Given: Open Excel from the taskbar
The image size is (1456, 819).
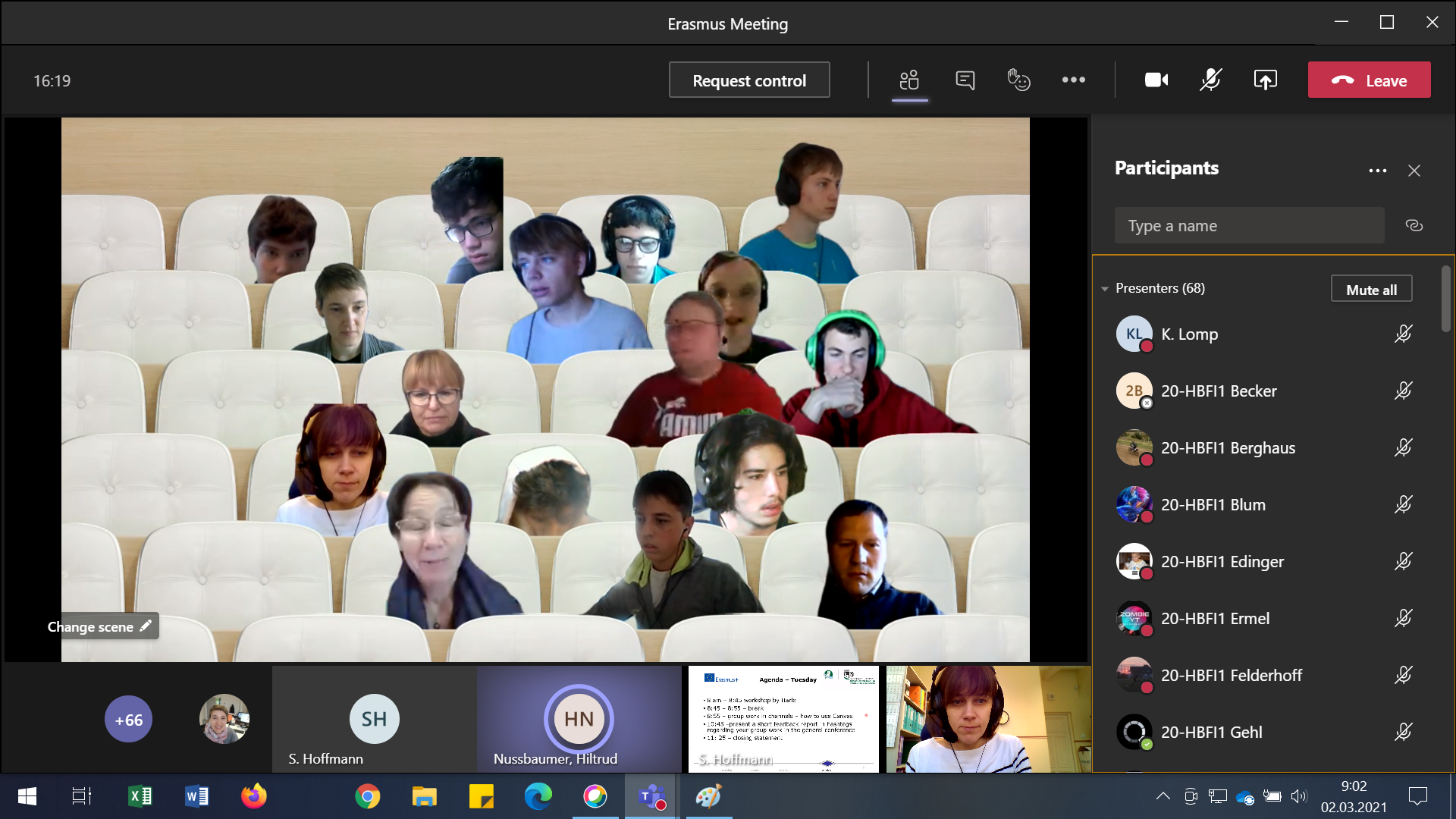Looking at the screenshot, I should (x=140, y=796).
